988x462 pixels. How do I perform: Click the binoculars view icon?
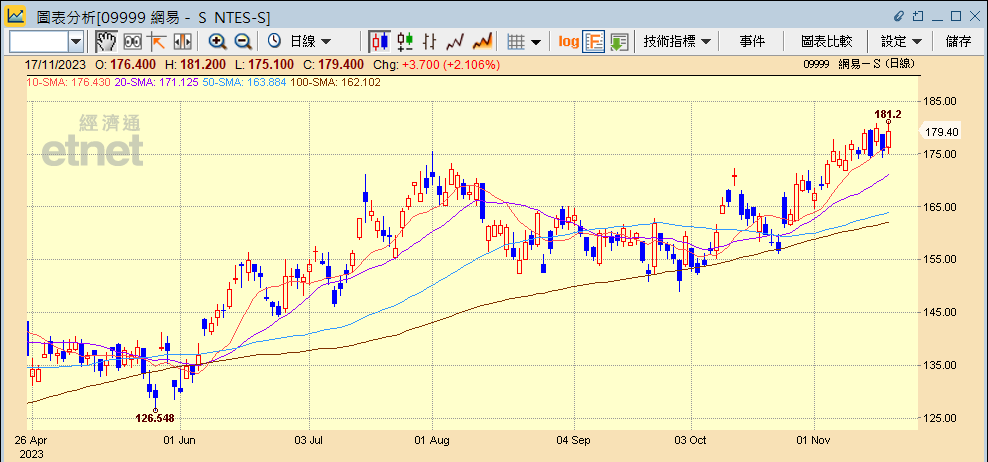click(132, 41)
